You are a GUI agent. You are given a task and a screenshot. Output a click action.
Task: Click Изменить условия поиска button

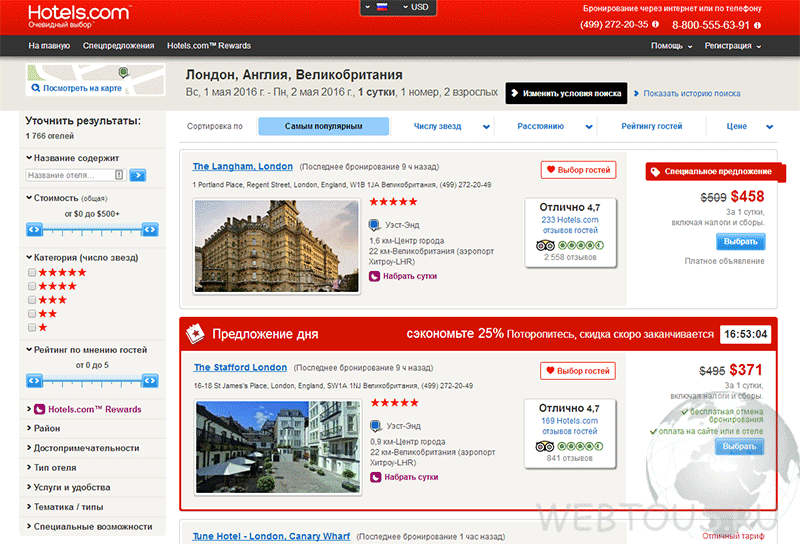coord(566,93)
